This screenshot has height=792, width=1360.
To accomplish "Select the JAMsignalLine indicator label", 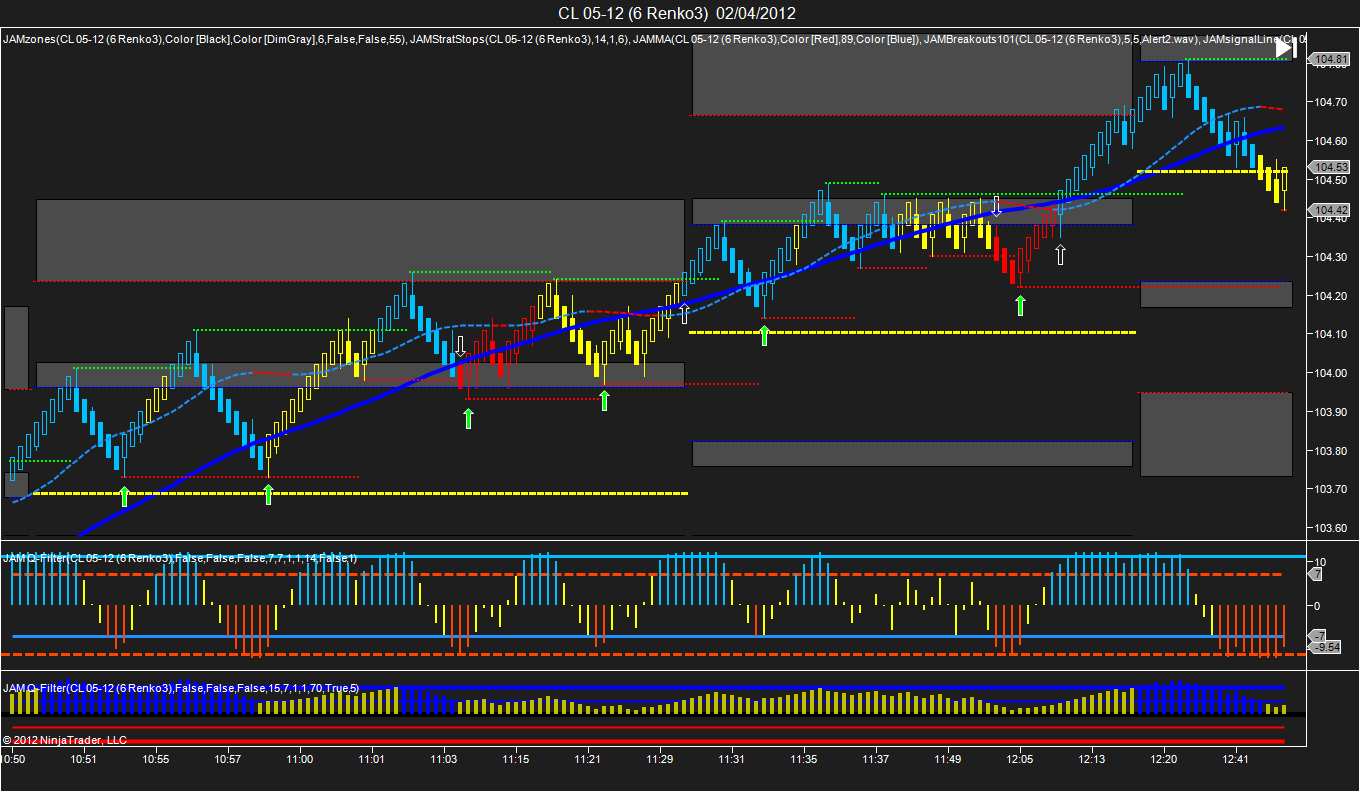I will click(1254, 39).
